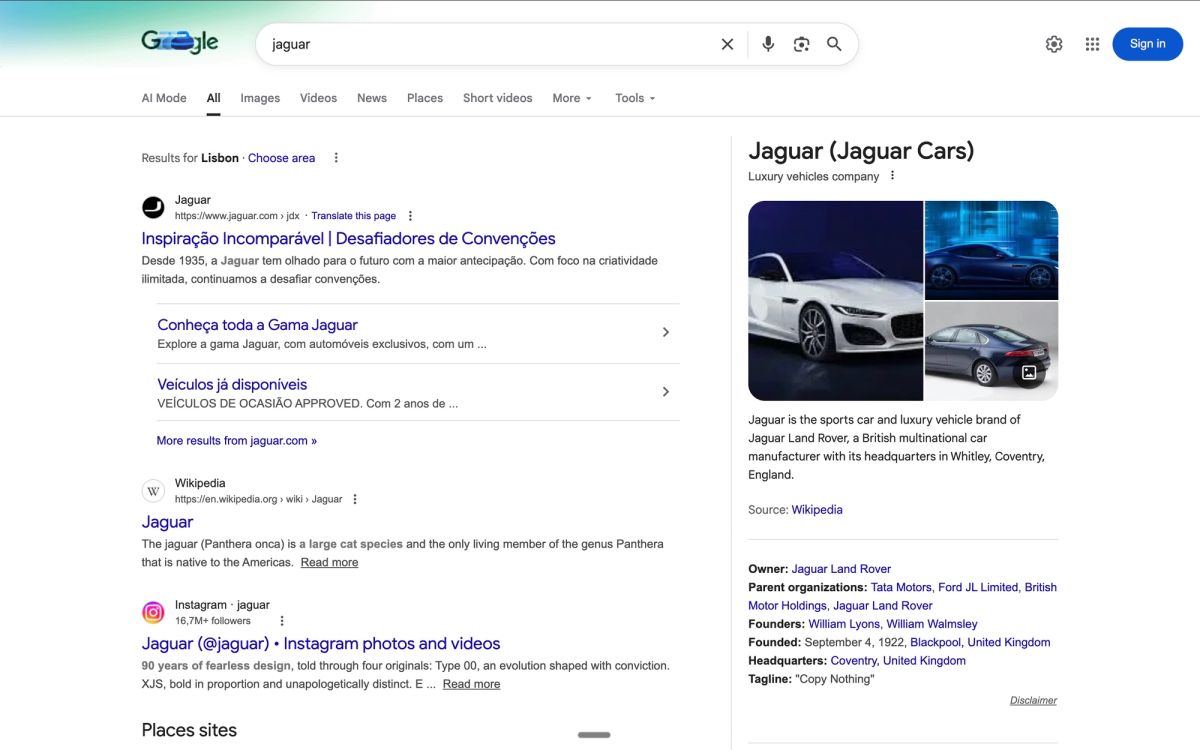Open dark sedan Jaguar photo bottom right
Viewport: 1200px width, 750px height.
point(991,351)
